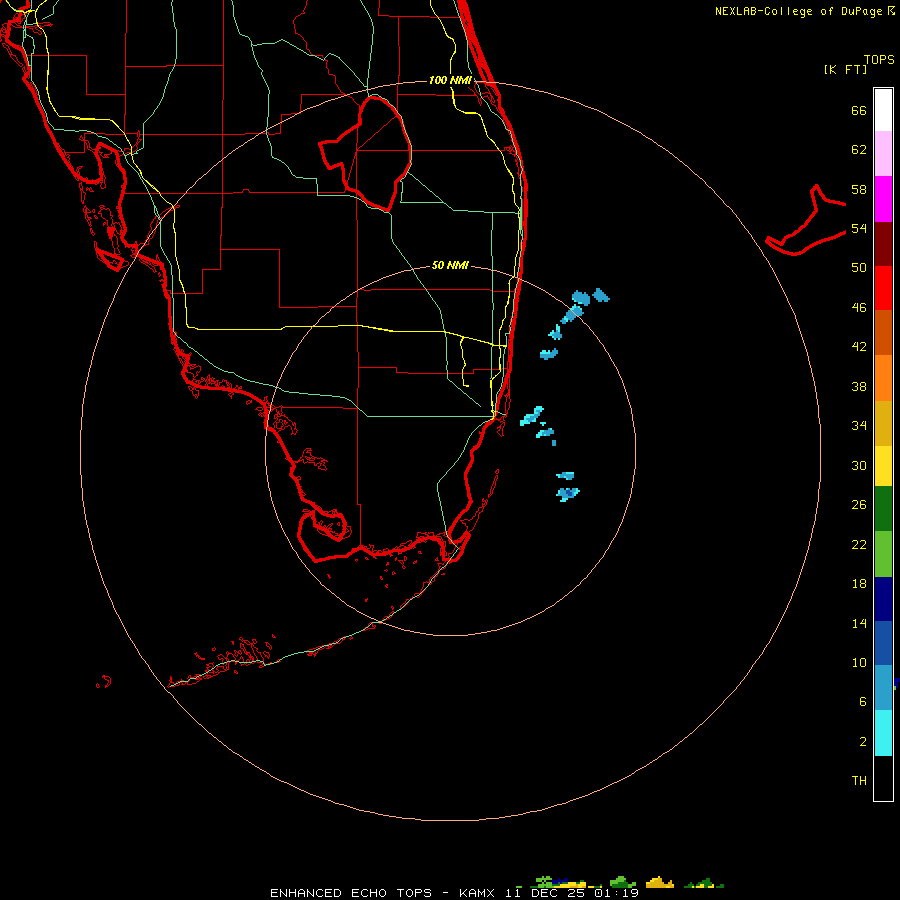Viewport: 900px width, 900px height.
Task: Click the 18 legend value
Action: coord(859,584)
